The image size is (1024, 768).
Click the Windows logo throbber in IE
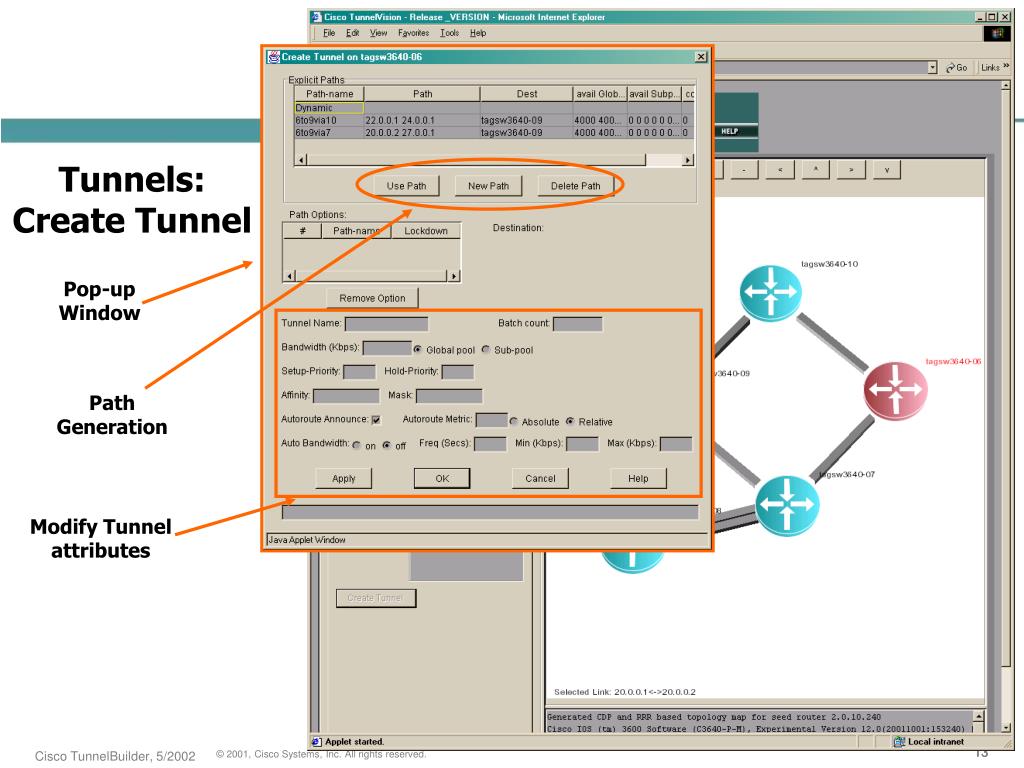click(997, 33)
